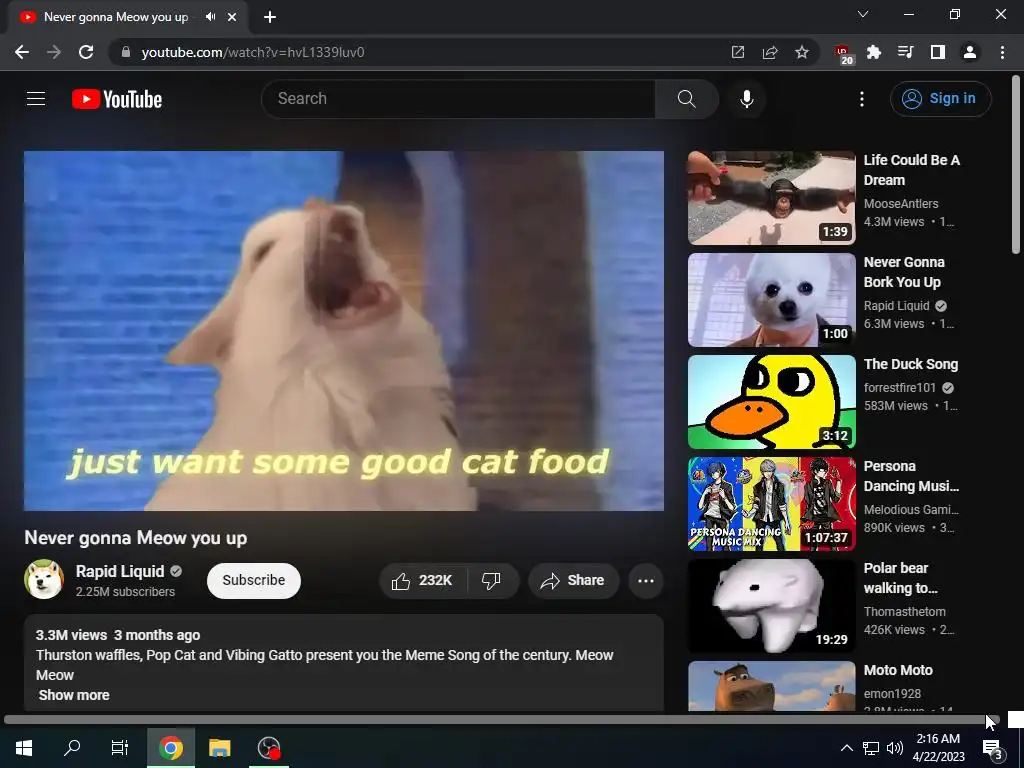Screen dimensions: 1024x768
Task: Go back in Chrome
Action: (x=22, y=52)
